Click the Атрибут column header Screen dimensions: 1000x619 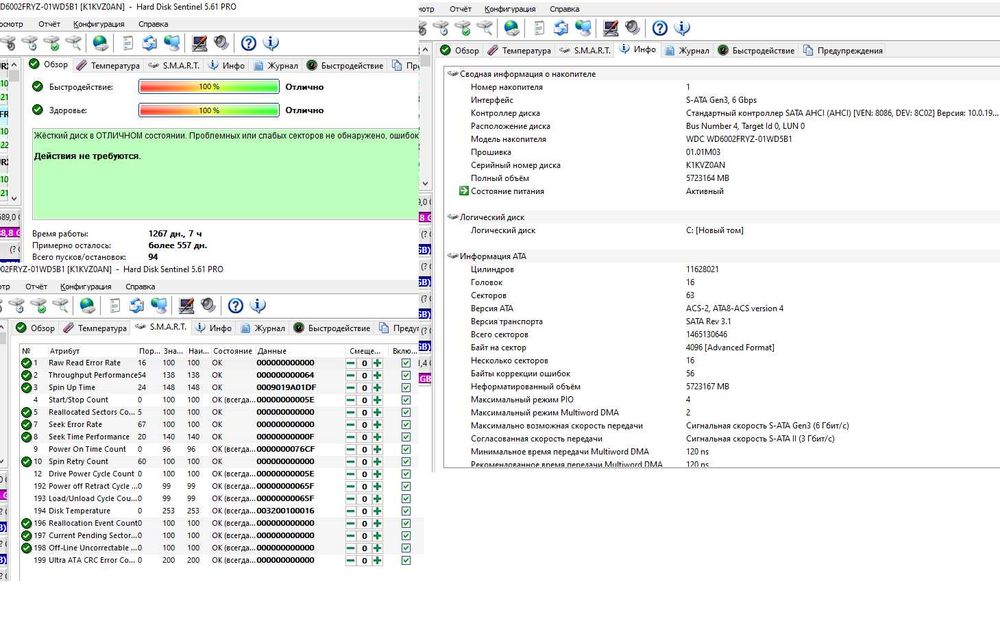point(92,351)
